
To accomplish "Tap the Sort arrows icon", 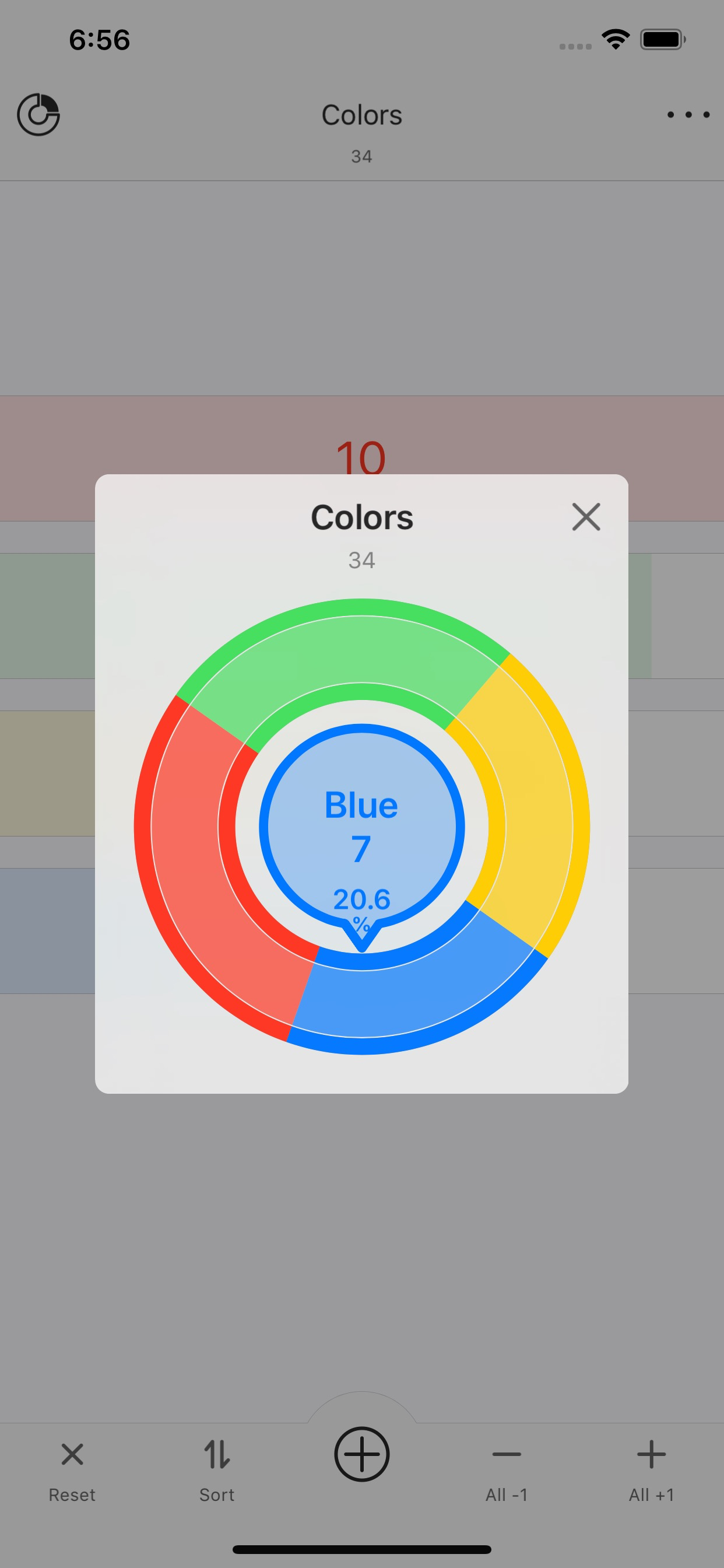I will pos(217,1454).
